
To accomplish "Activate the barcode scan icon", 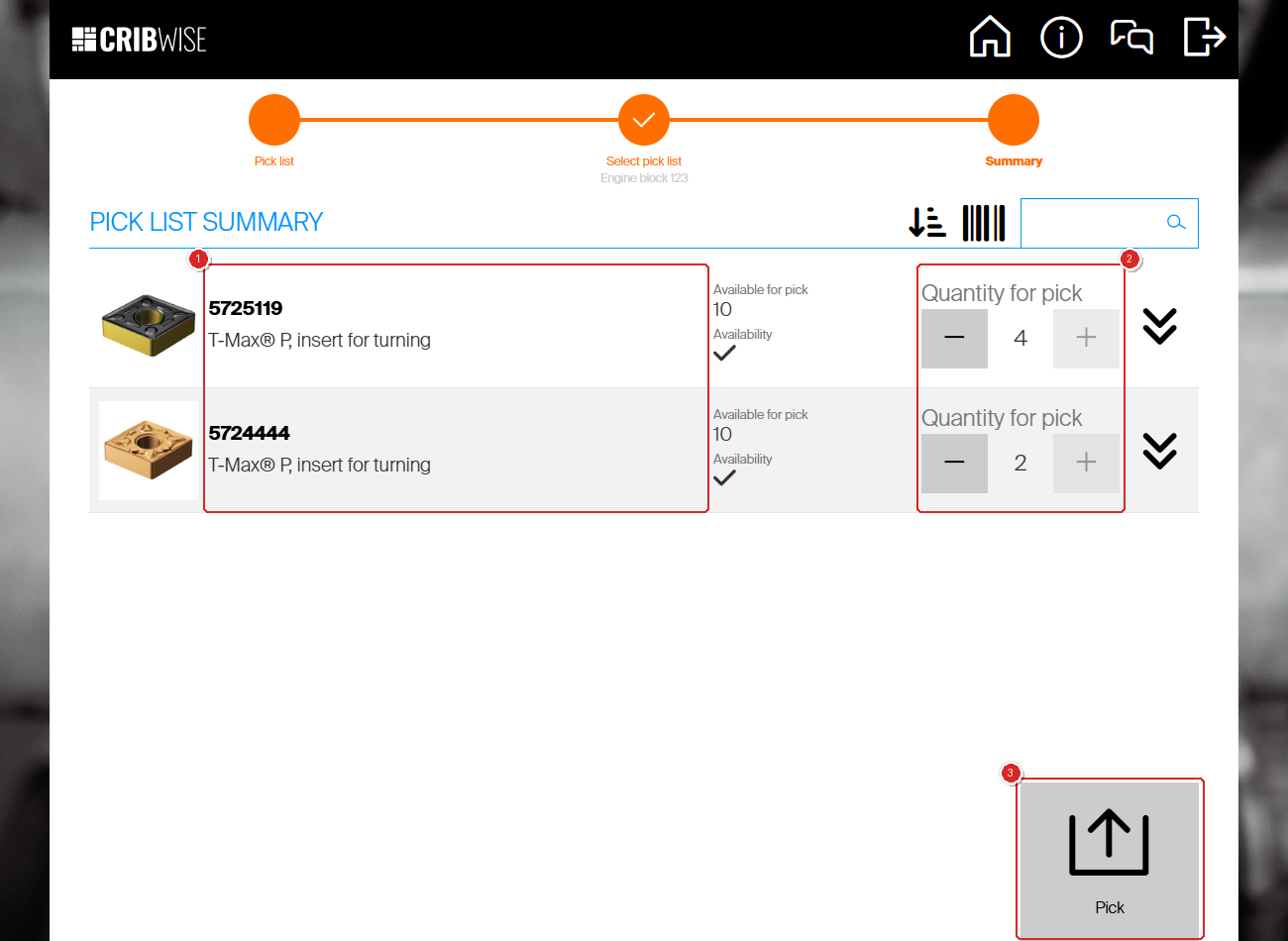I will pos(984,223).
